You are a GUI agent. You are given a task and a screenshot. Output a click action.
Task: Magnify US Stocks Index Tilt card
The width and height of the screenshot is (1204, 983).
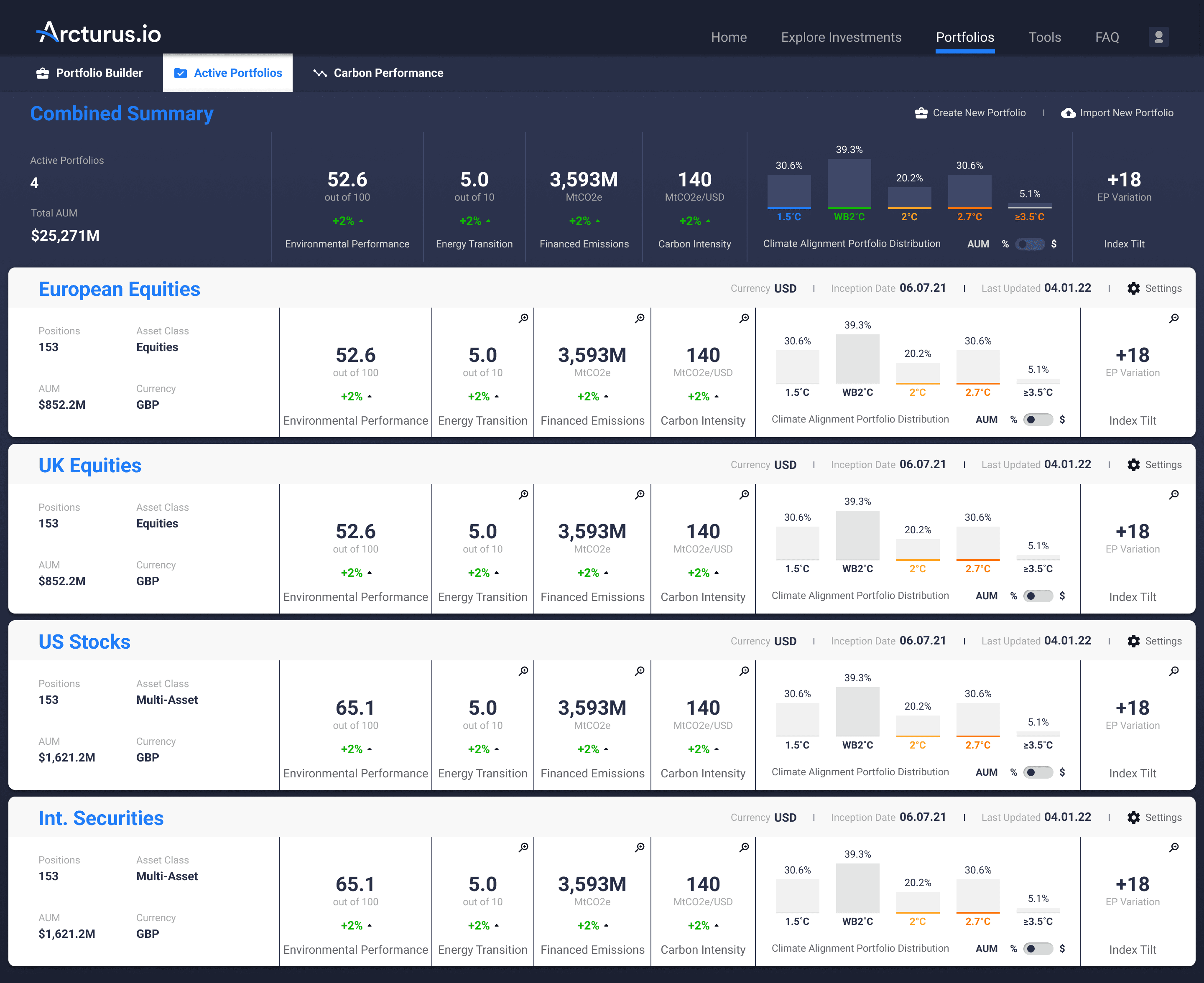point(1174,671)
